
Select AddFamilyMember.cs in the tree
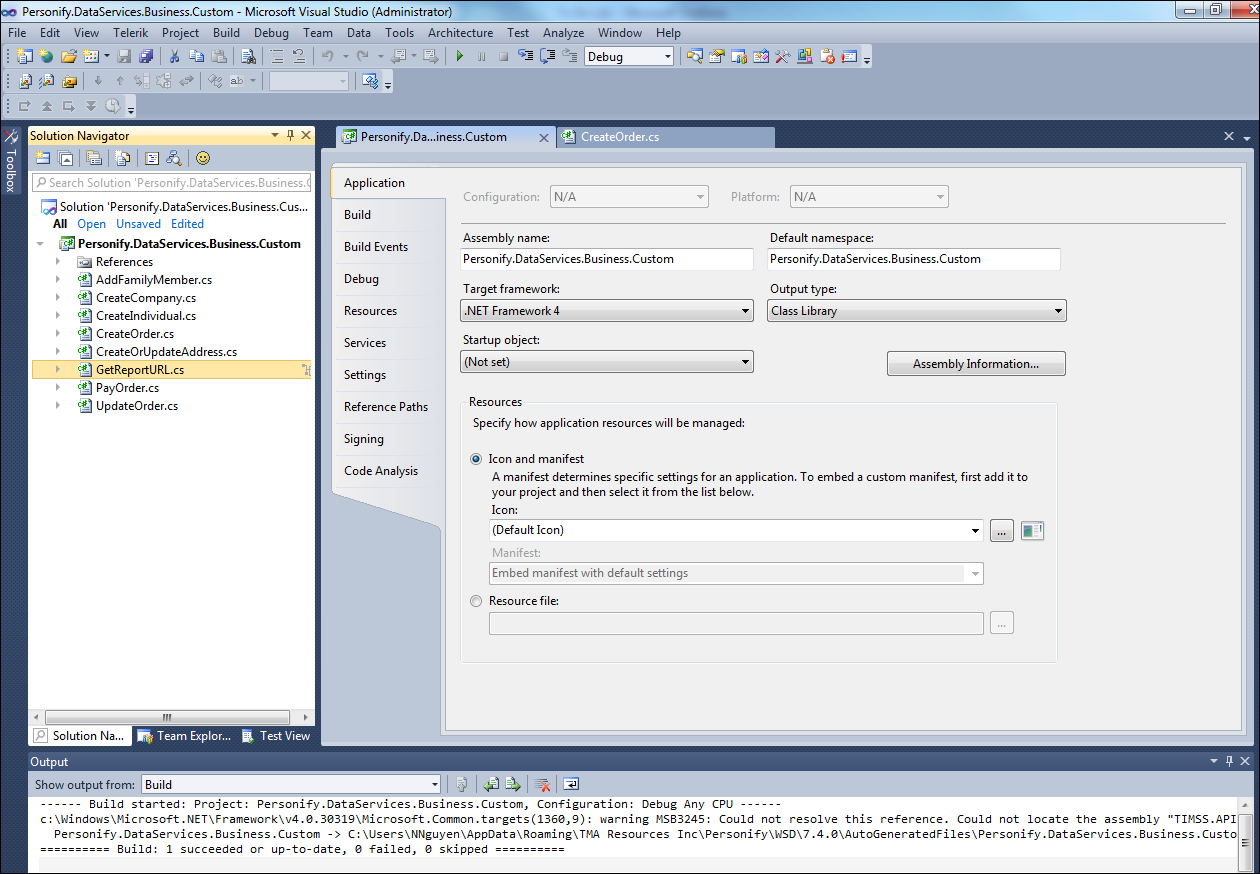[x=154, y=280]
